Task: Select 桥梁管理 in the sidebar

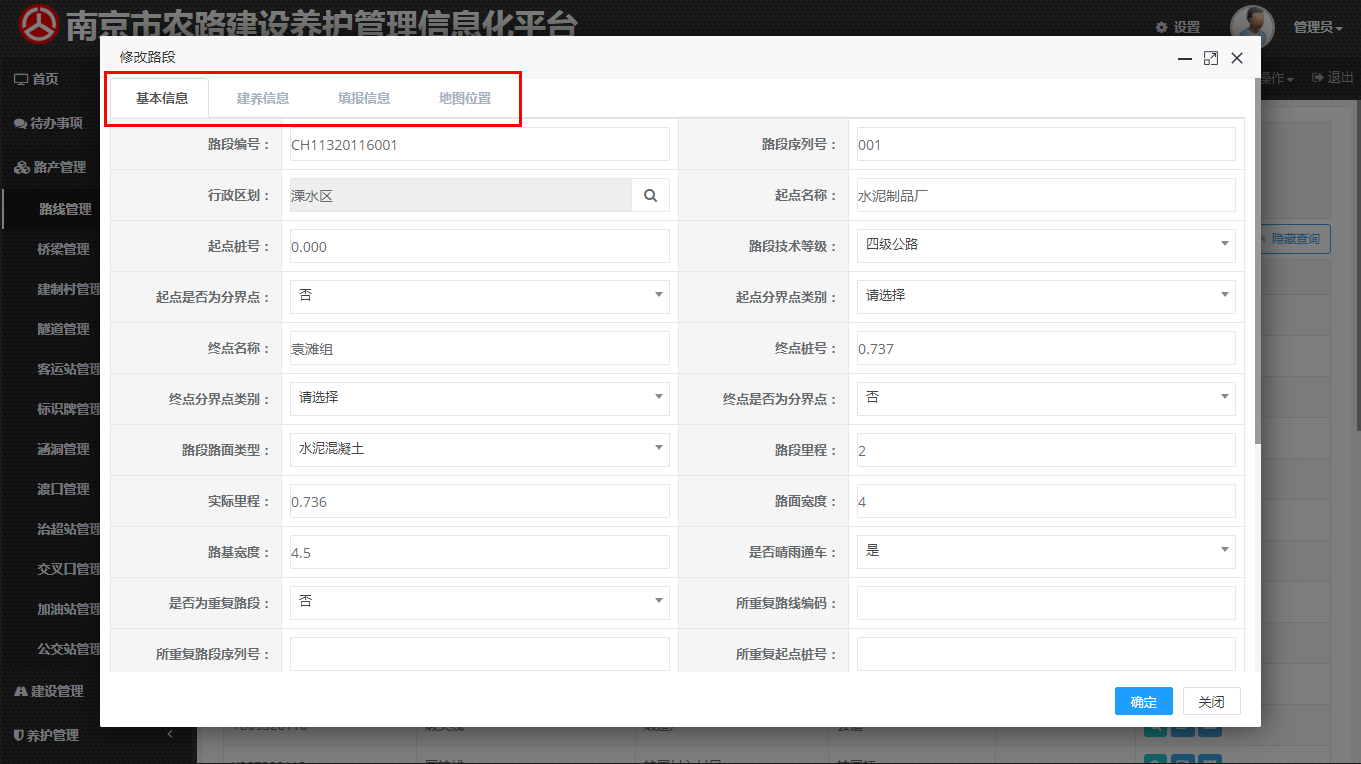Action: (63, 249)
